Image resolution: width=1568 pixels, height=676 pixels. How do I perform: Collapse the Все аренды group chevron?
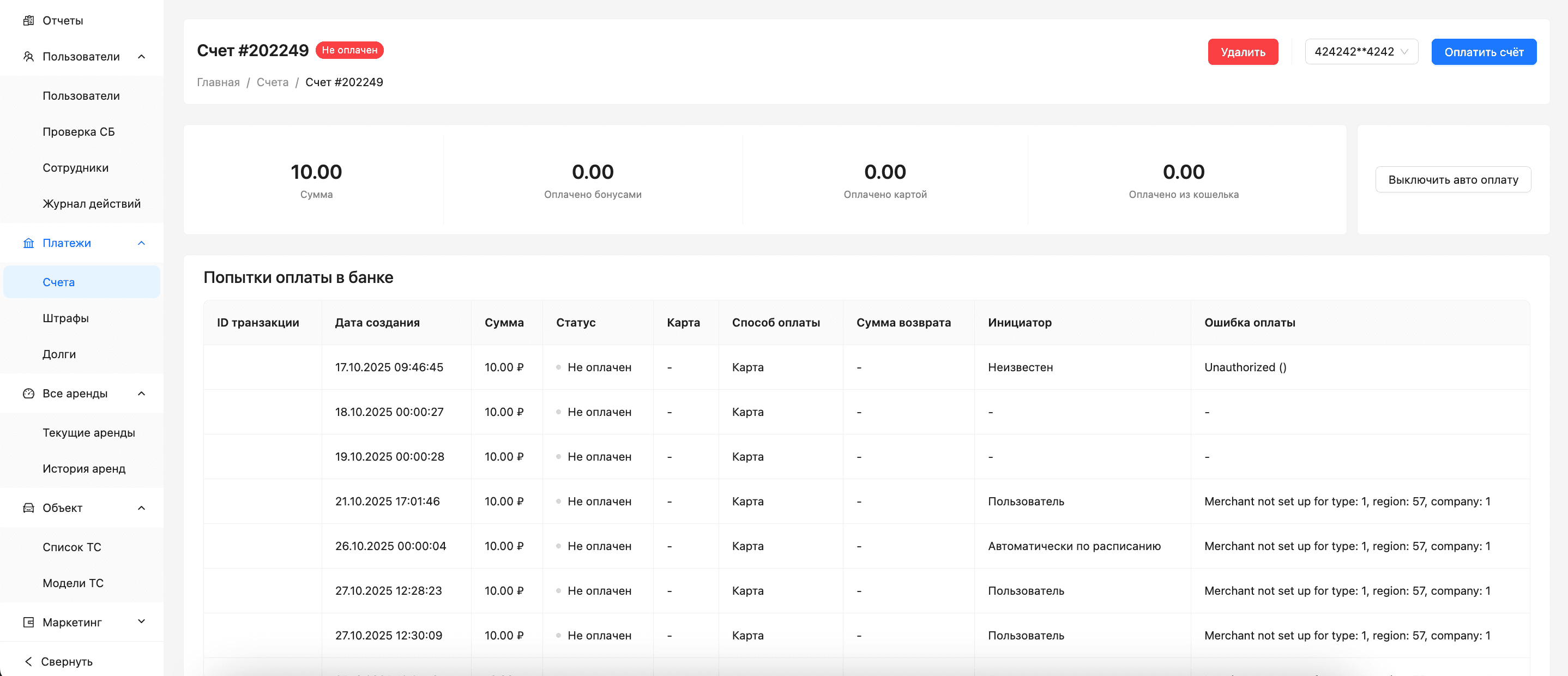tap(141, 393)
